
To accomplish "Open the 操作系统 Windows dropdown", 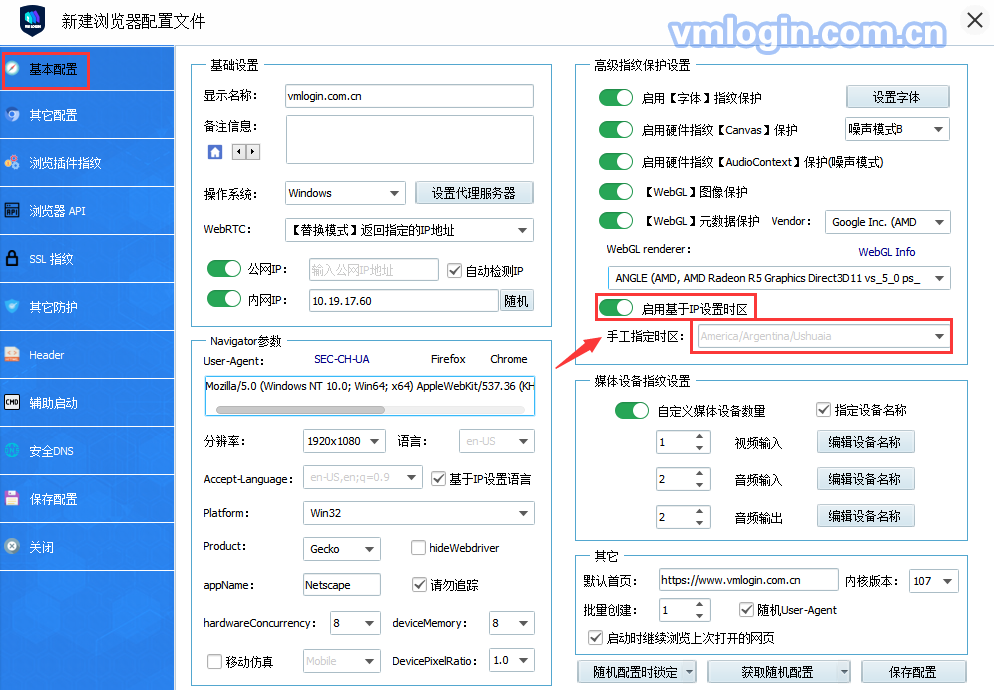I will 345,193.
